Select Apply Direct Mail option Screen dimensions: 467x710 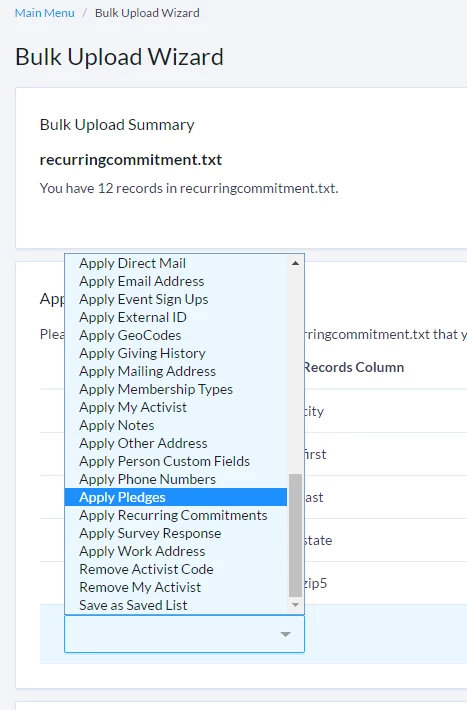pyautogui.click(x=176, y=263)
